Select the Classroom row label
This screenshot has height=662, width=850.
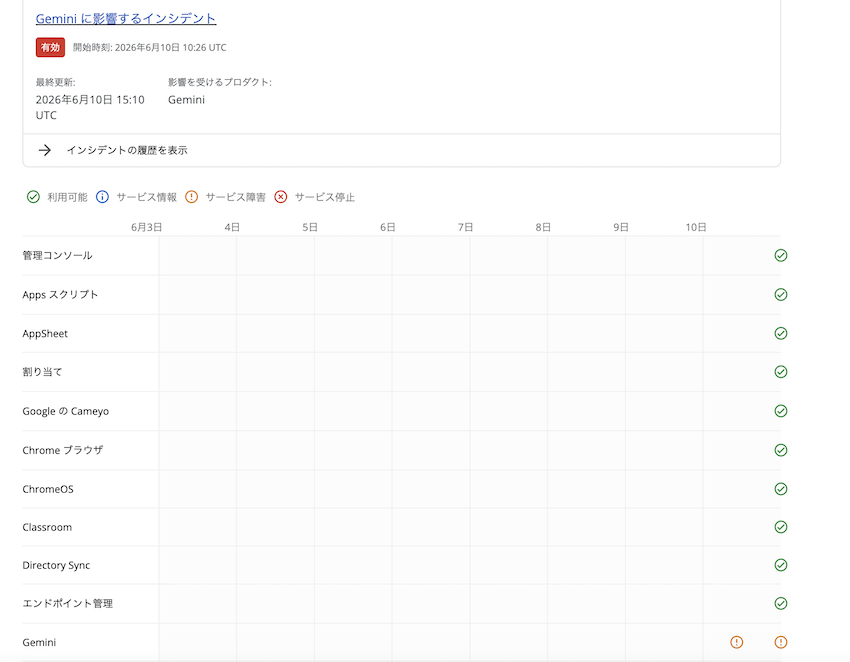47,527
